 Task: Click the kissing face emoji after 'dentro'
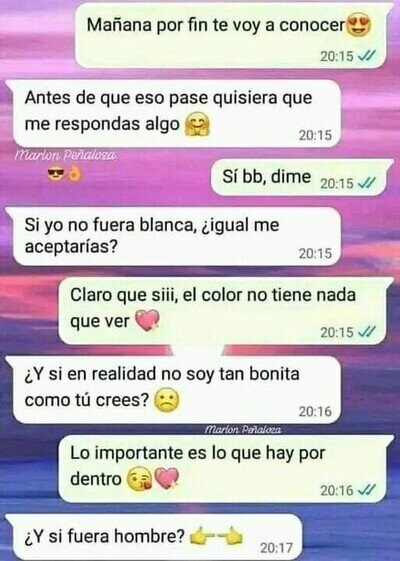(x=140, y=479)
